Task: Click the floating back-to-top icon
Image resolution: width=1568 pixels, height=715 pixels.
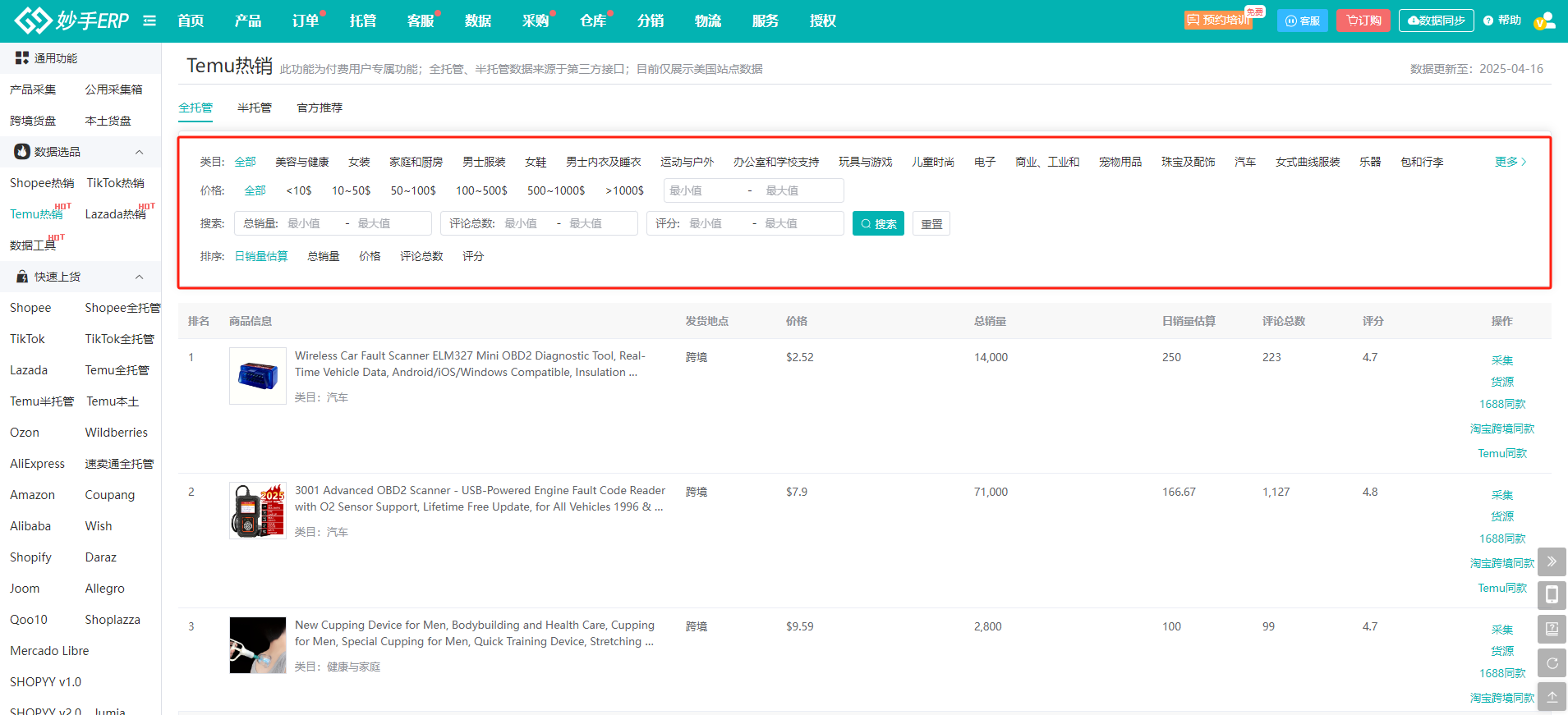Action: 1552,696
